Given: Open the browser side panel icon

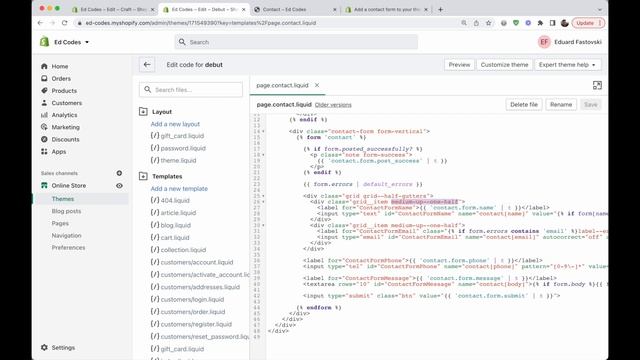Looking at the screenshot, I should point(552,23).
